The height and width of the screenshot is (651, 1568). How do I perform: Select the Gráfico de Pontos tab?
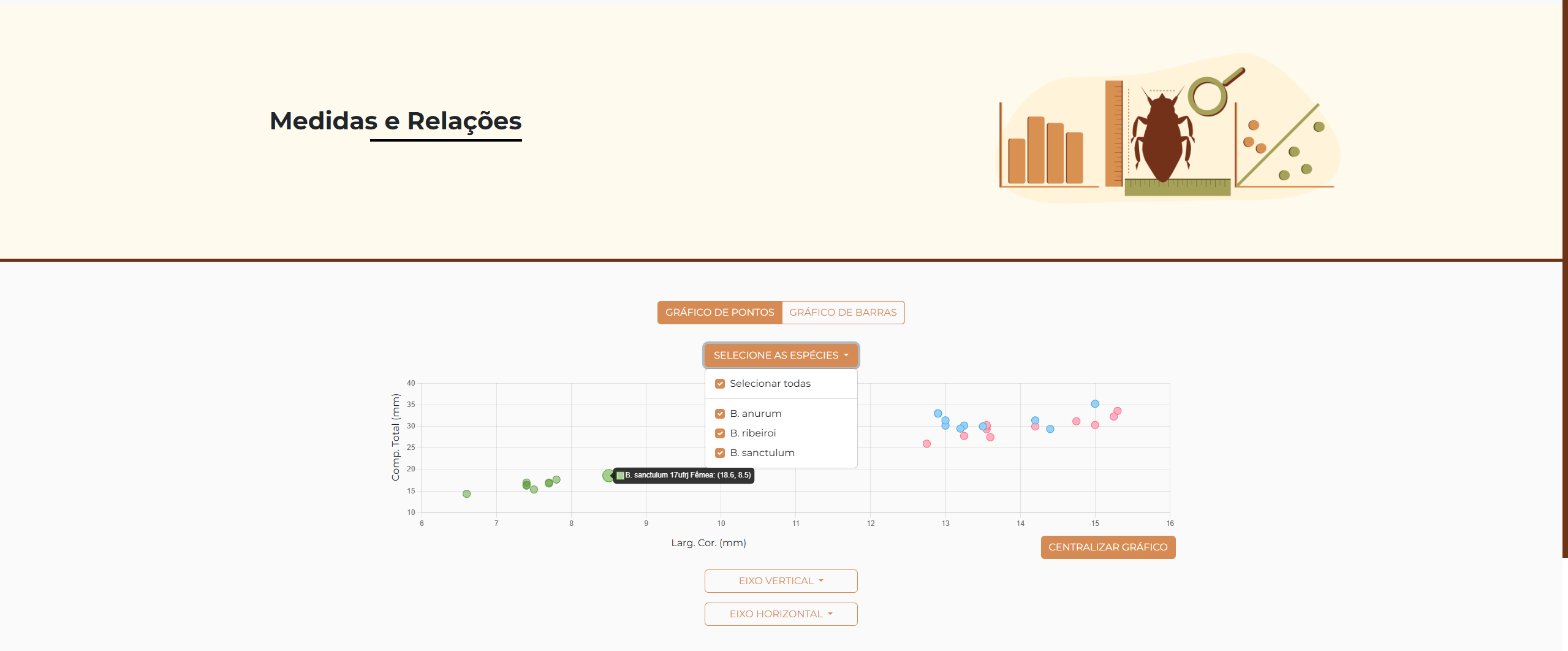pyautogui.click(x=719, y=313)
